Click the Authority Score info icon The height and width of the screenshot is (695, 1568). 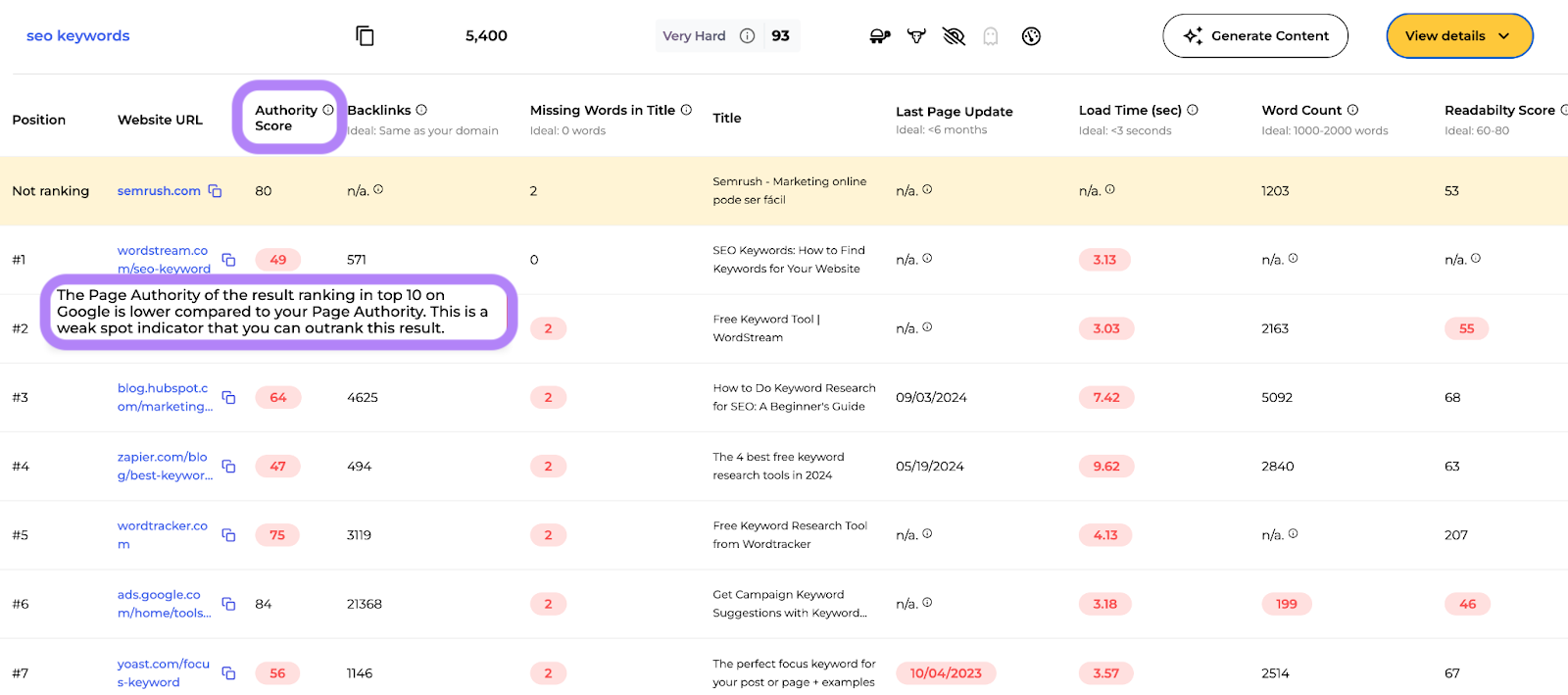328,110
